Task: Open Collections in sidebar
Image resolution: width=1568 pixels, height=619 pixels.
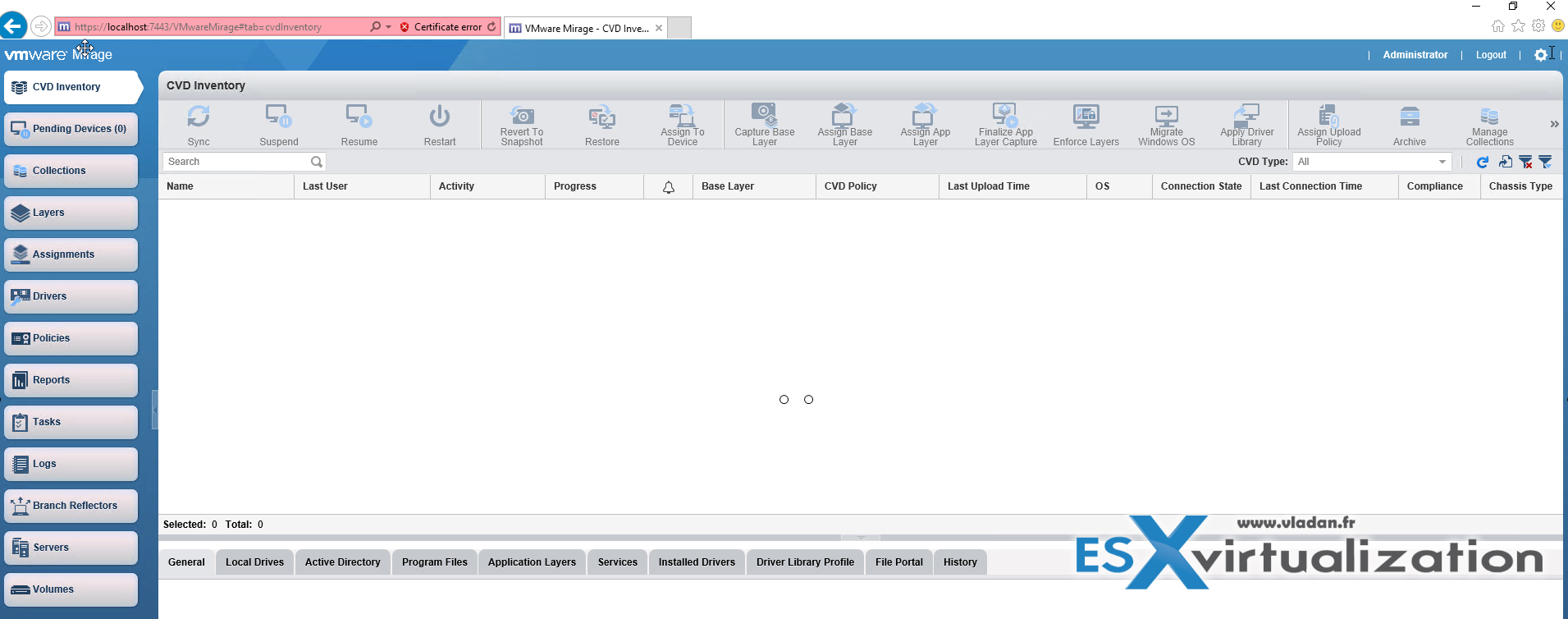Action: [x=71, y=171]
